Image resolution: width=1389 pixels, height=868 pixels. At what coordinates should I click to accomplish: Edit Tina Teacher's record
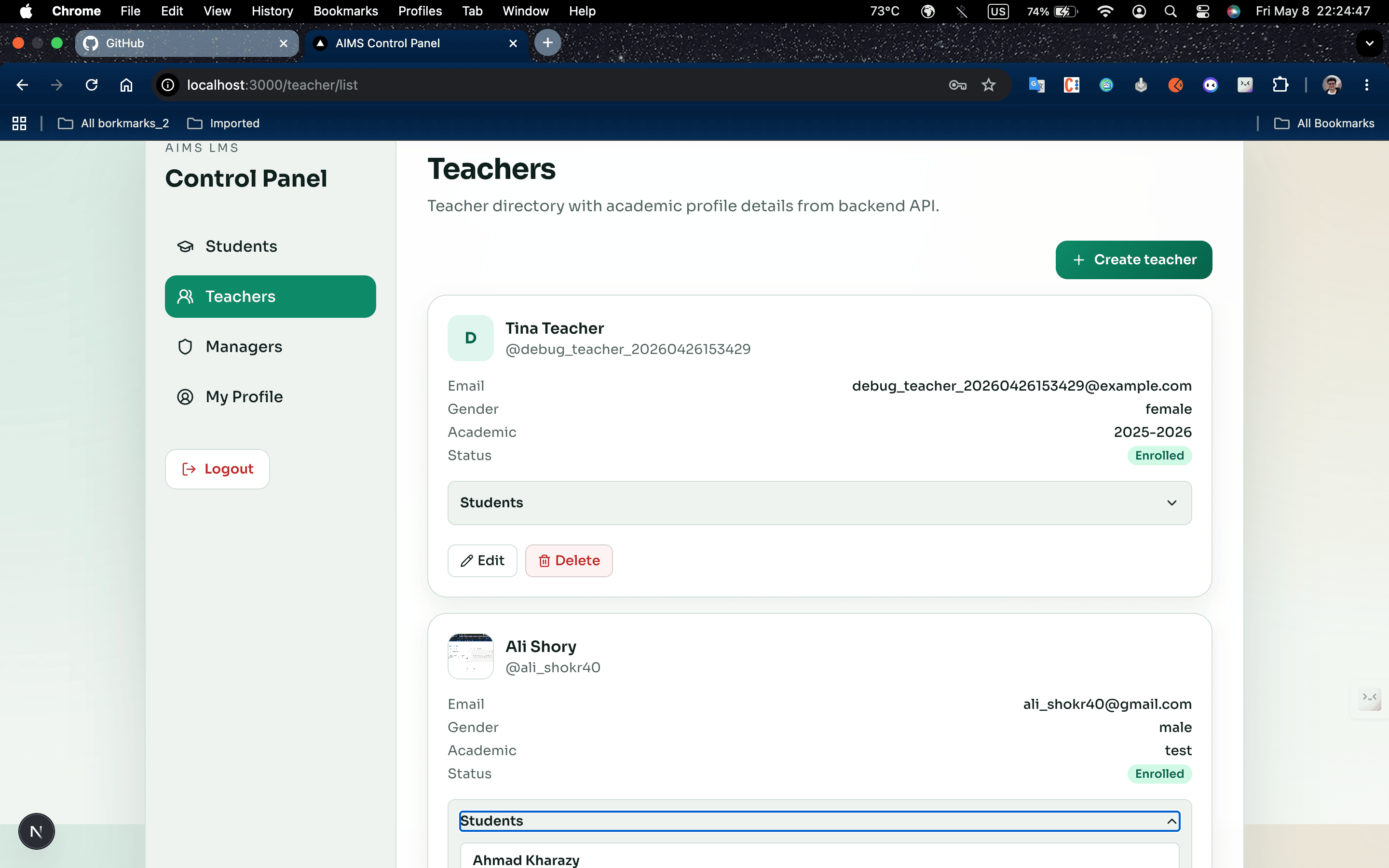pos(482,560)
